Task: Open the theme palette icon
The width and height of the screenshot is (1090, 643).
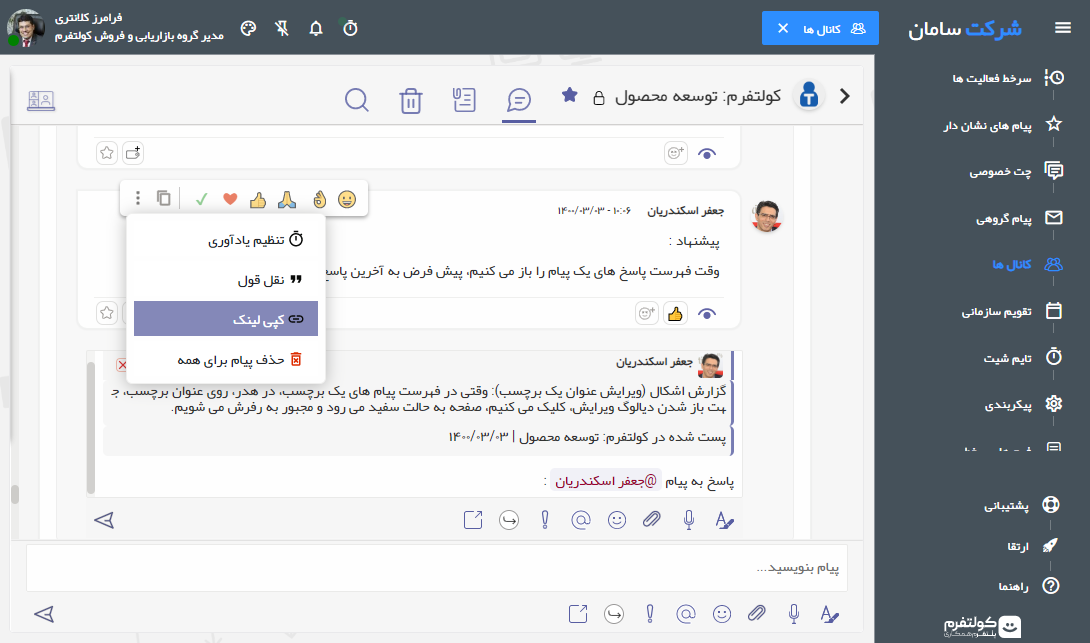Action: [x=248, y=29]
